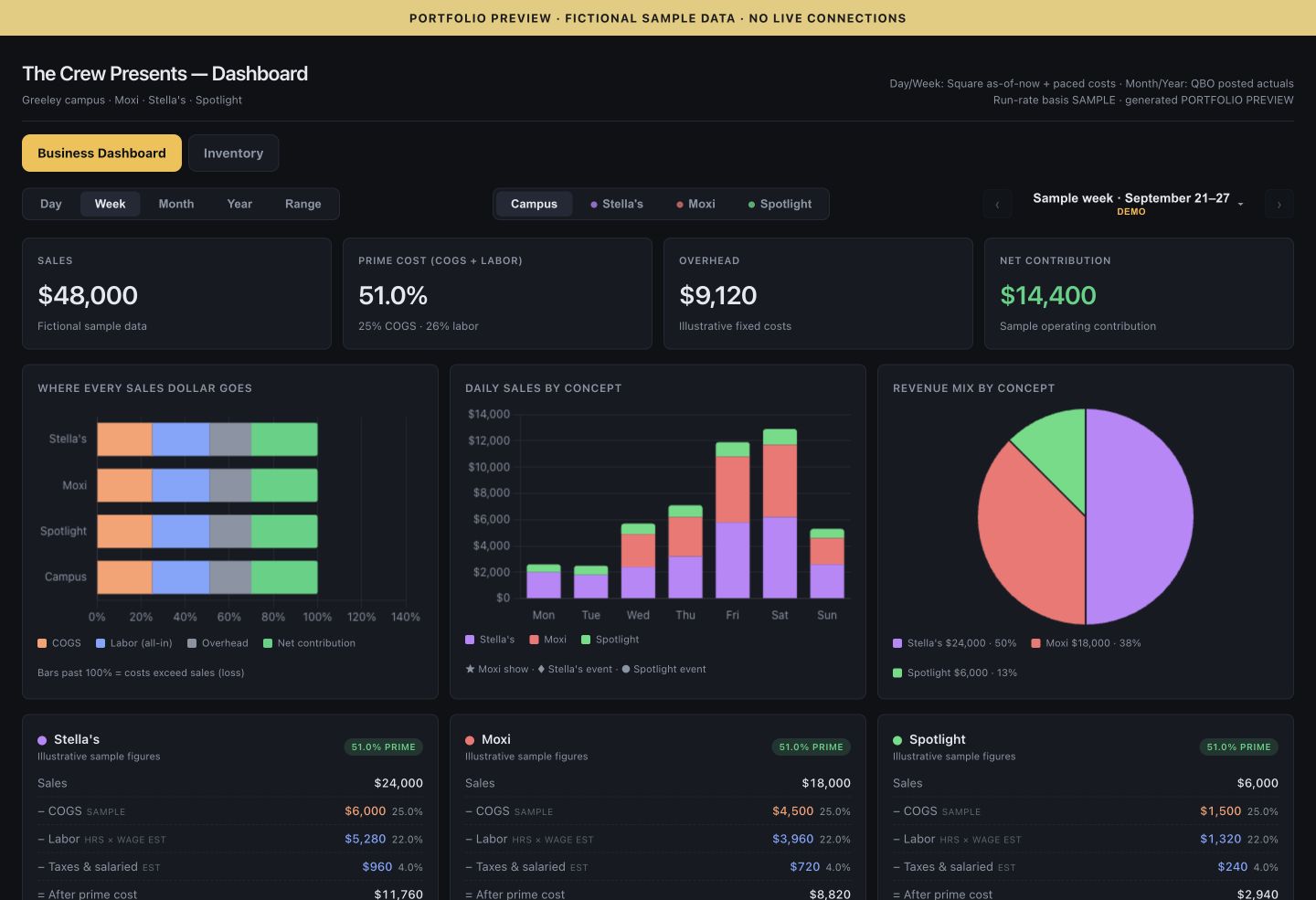1316x900 pixels.
Task: Click the Portfolio Preview banner text
Action: click(658, 18)
